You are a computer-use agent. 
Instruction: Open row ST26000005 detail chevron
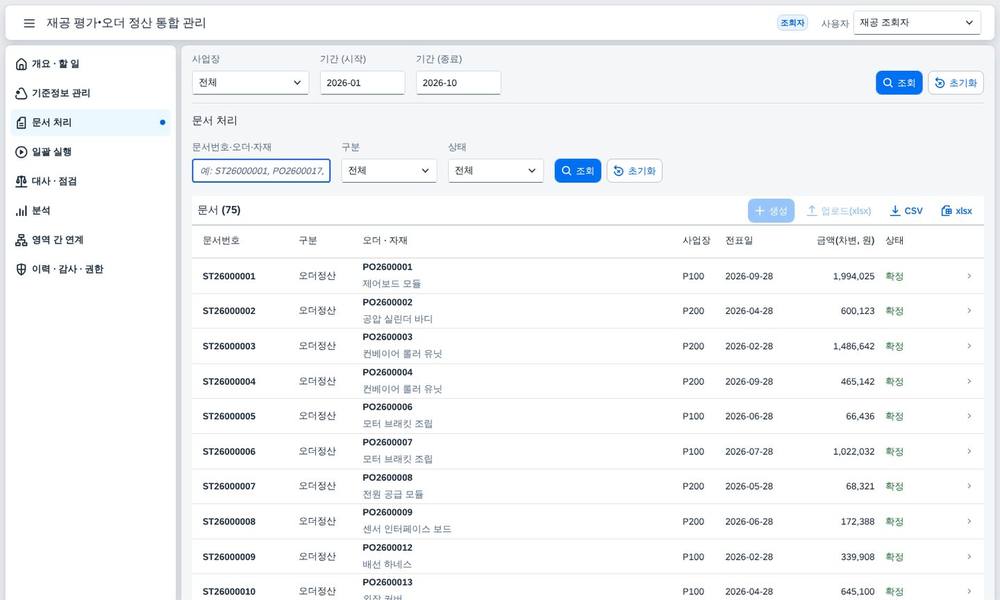(969, 416)
